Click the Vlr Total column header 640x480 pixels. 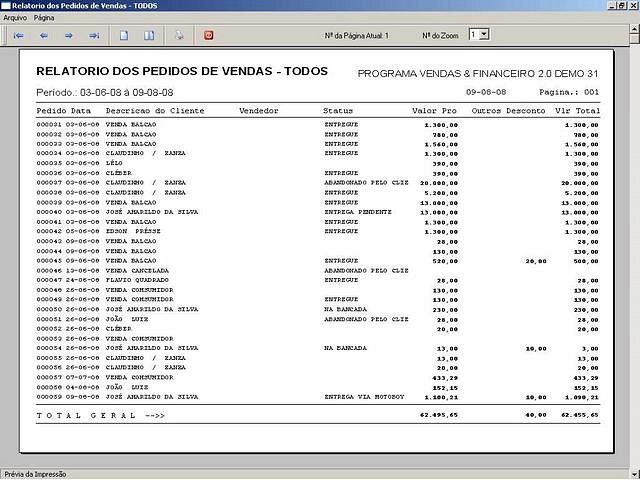[x=577, y=110]
